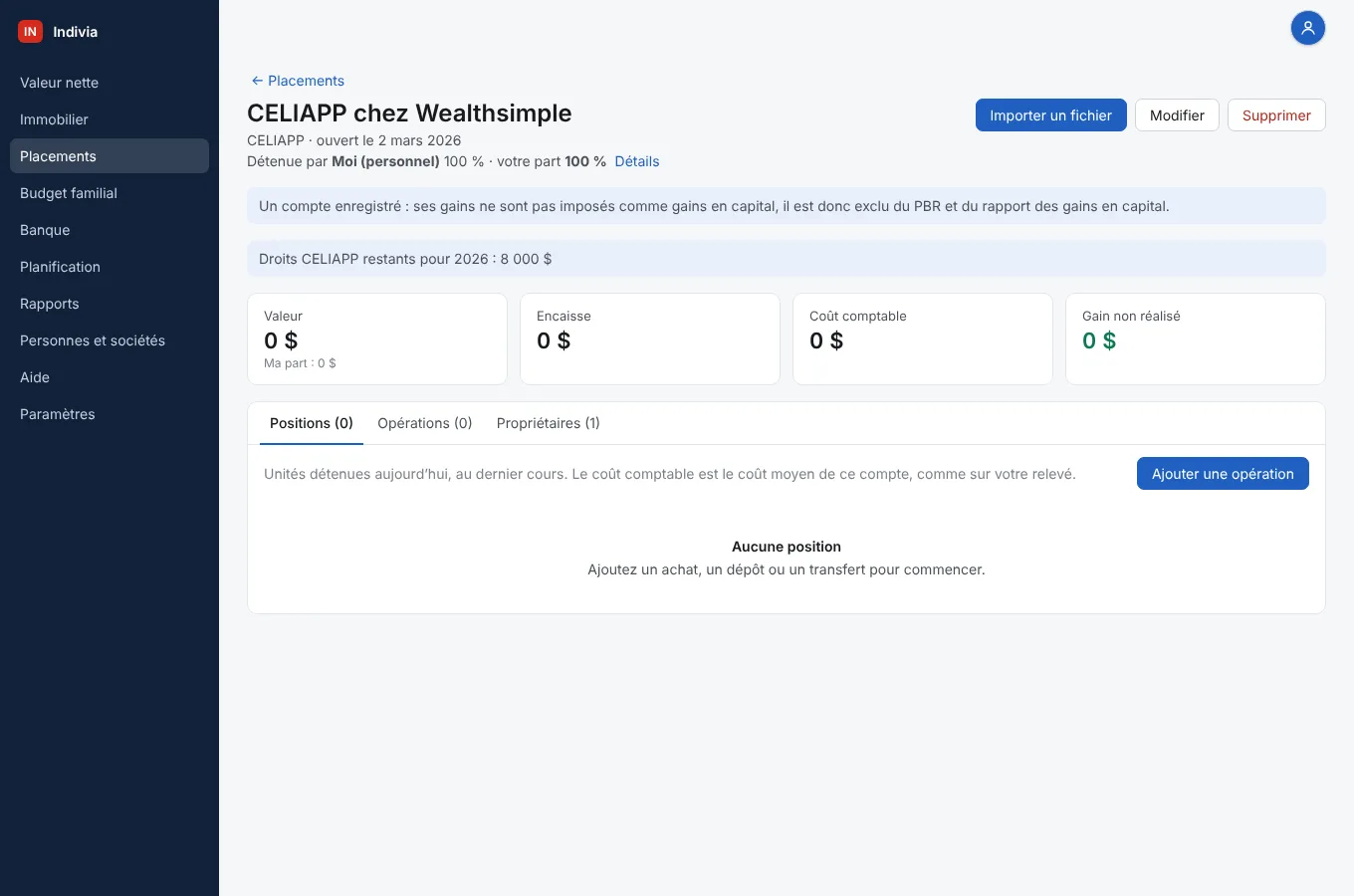
Task: Select Placements in the sidebar
Action: pyautogui.click(x=110, y=156)
